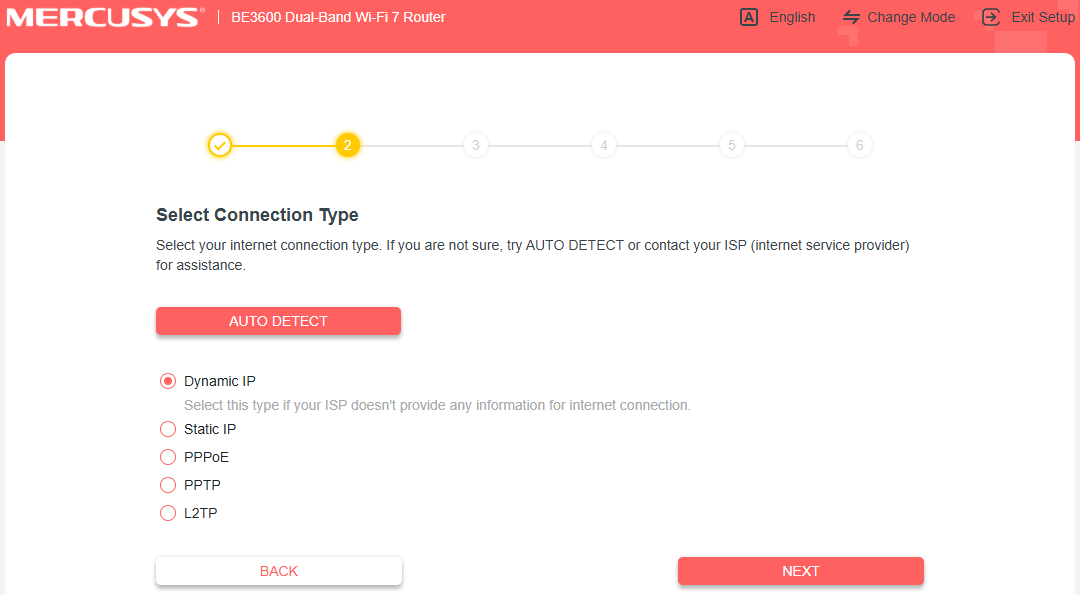Click the step 2 indicator circle
This screenshot has height=595, width=1080.
pos(347,145)
